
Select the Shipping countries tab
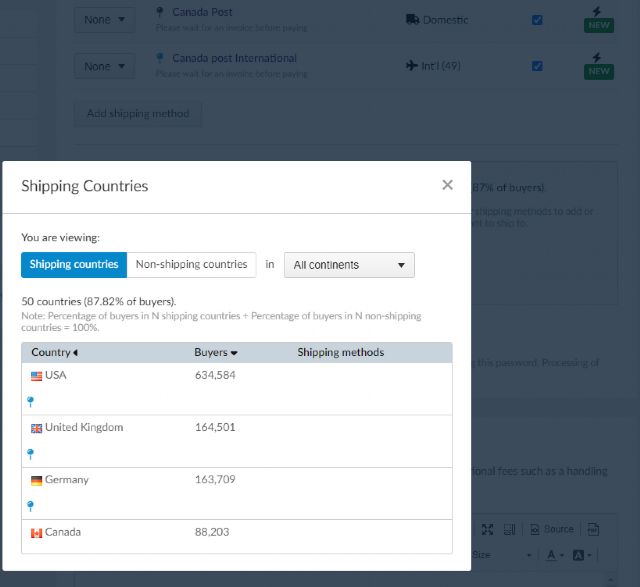click(x=74, y=264)
